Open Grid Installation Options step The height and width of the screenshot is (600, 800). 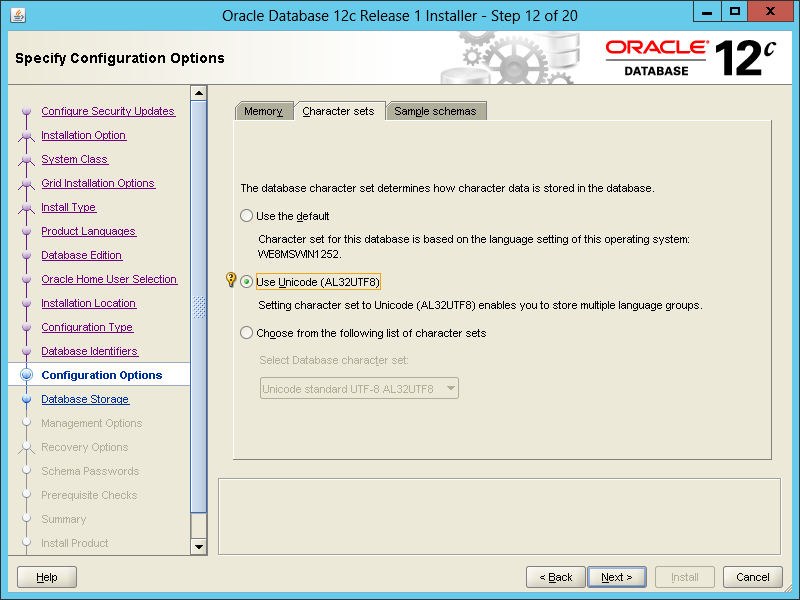[x=98, y=183]
